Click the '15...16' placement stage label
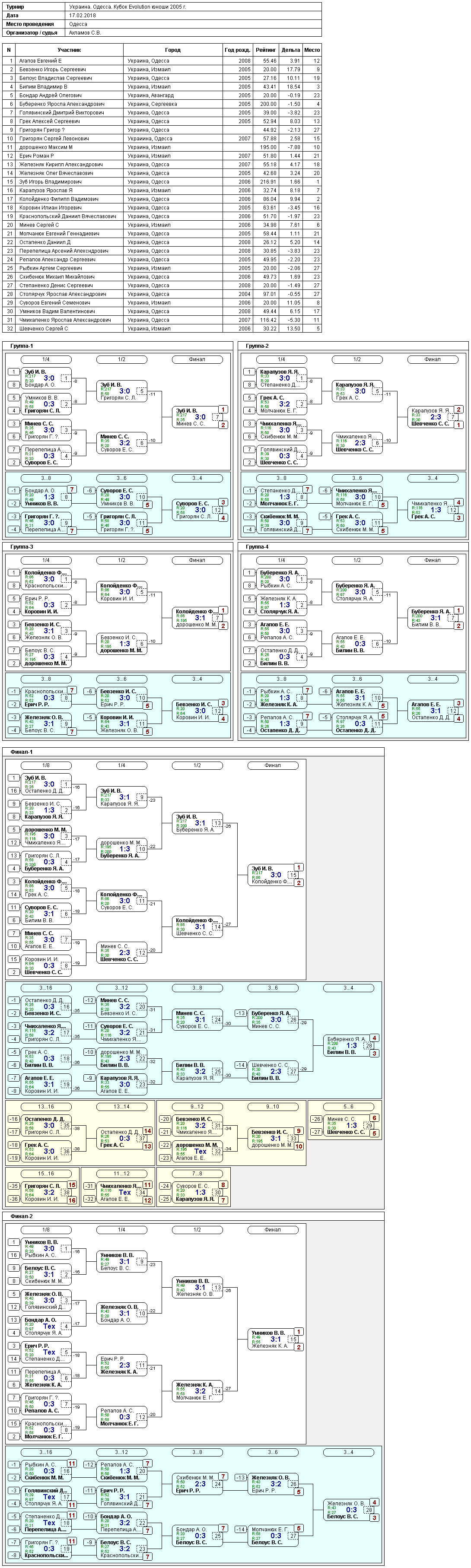The image size is (471, 1568). [46, 1174]
